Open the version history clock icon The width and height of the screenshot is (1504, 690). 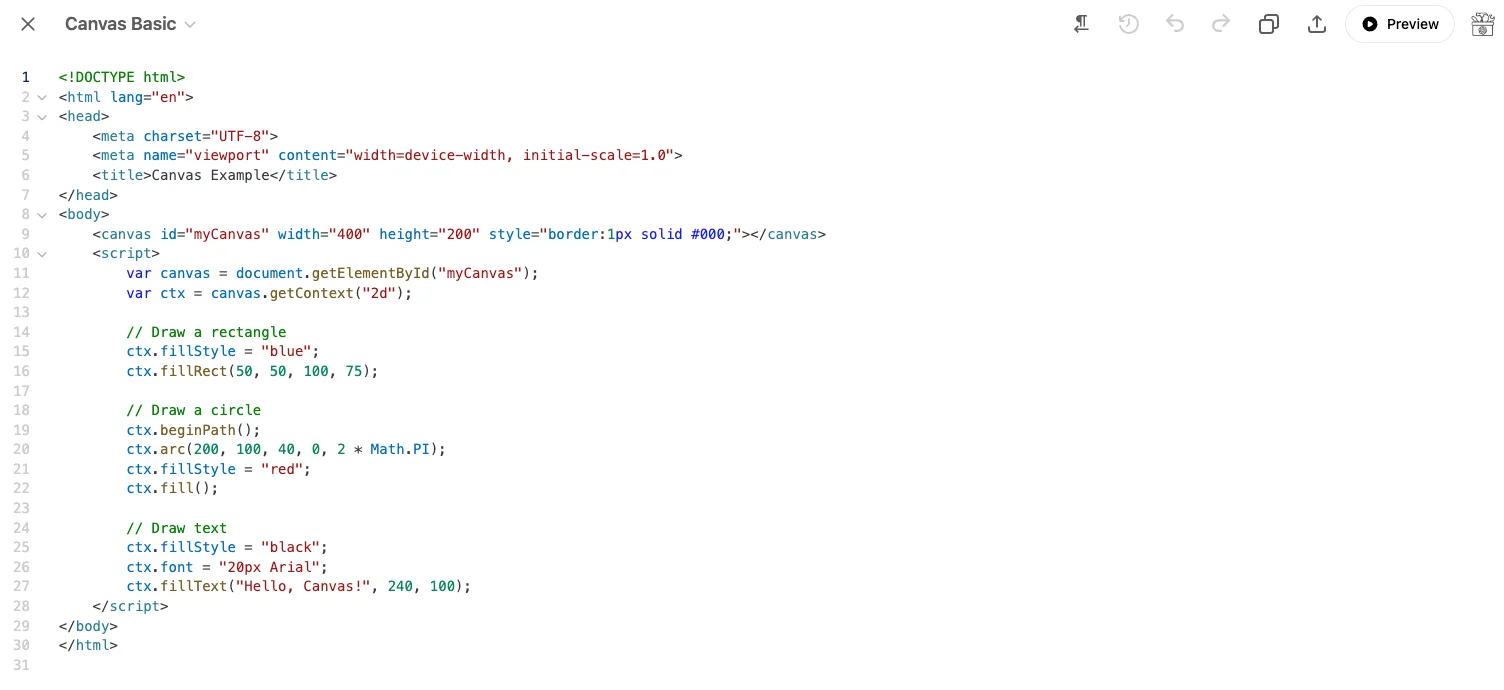pos(1129,24)
